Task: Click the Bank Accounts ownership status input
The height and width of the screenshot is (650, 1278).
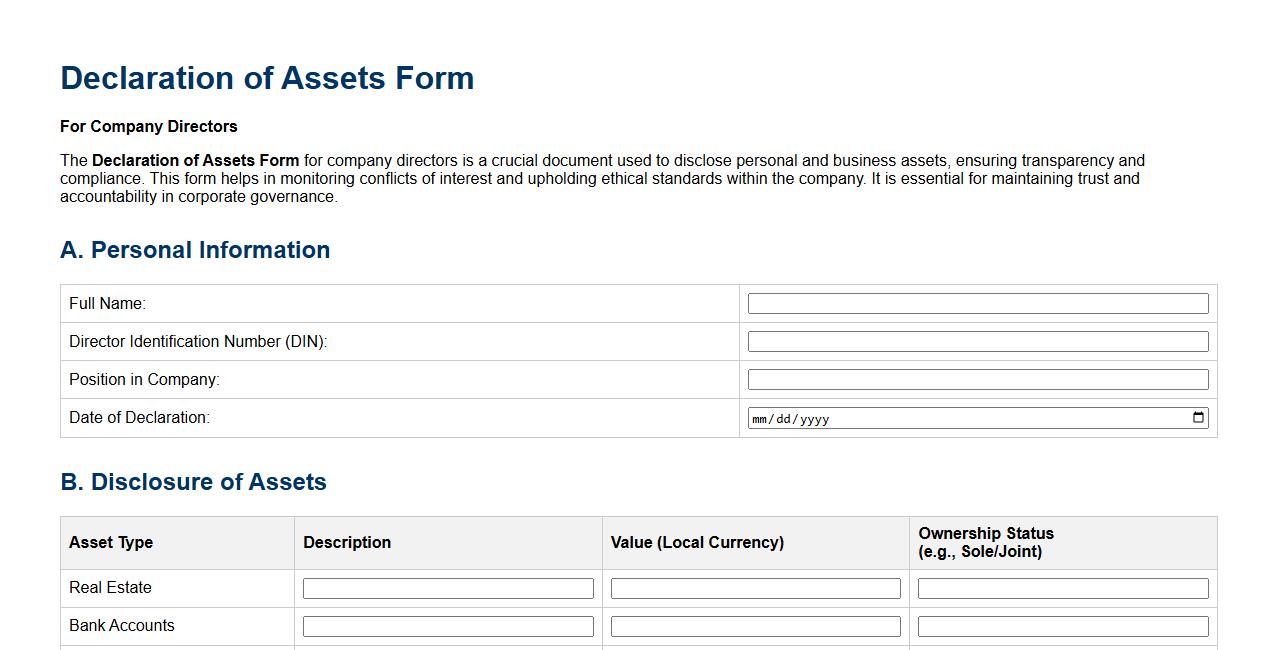Action: click(1062, 626)
